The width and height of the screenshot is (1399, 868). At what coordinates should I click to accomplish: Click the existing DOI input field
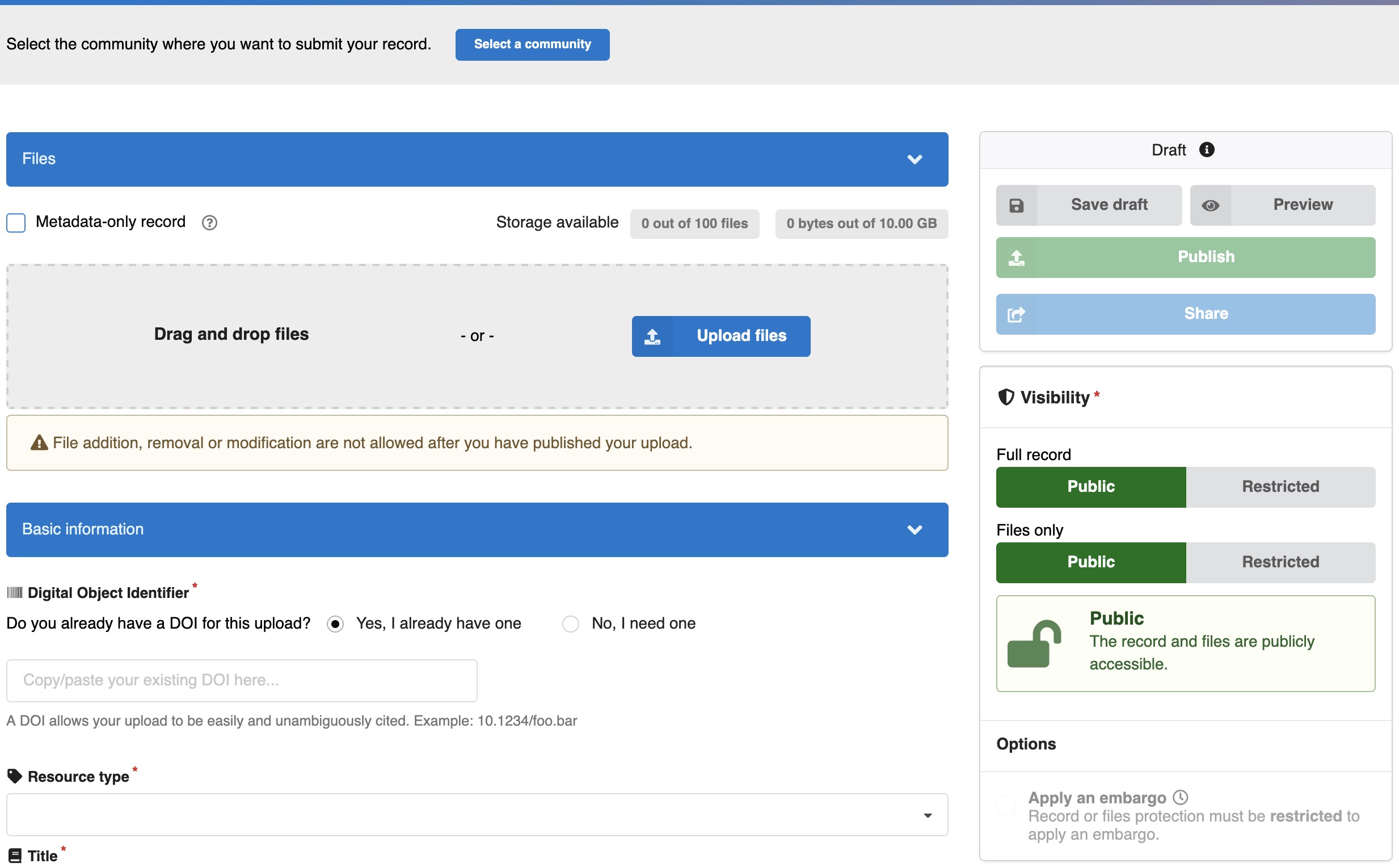pos(242,680)
